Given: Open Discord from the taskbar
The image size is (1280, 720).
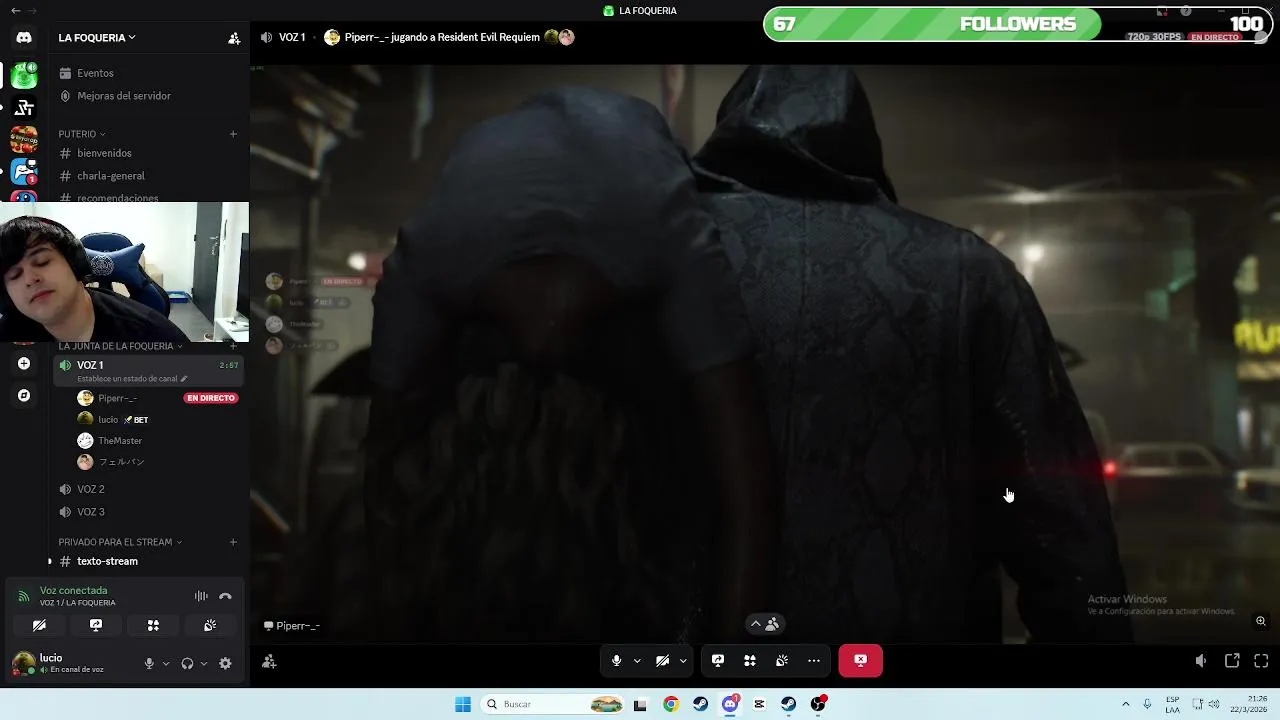Looking at the screenshot, I should click(730, 704).
